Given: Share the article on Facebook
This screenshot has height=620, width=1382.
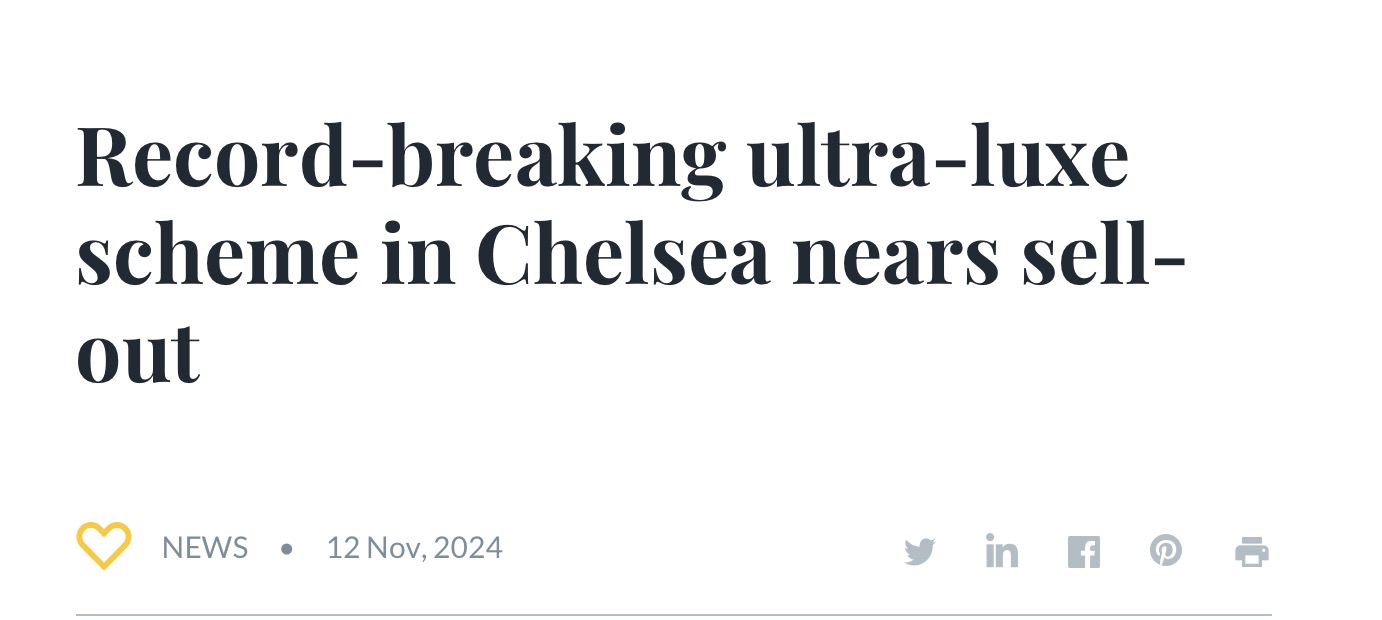Looking at the screenshot, I should pos(1084,551).
